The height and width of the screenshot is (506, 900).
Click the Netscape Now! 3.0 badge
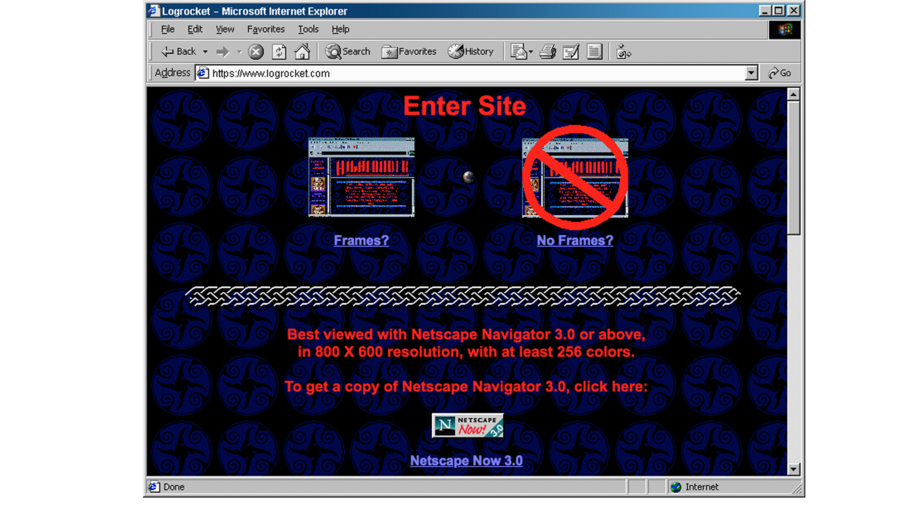[x=467, y=425]
